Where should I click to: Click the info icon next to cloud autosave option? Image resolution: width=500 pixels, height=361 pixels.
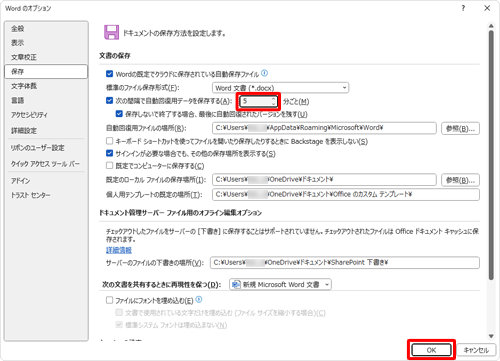tap(264, 73)
